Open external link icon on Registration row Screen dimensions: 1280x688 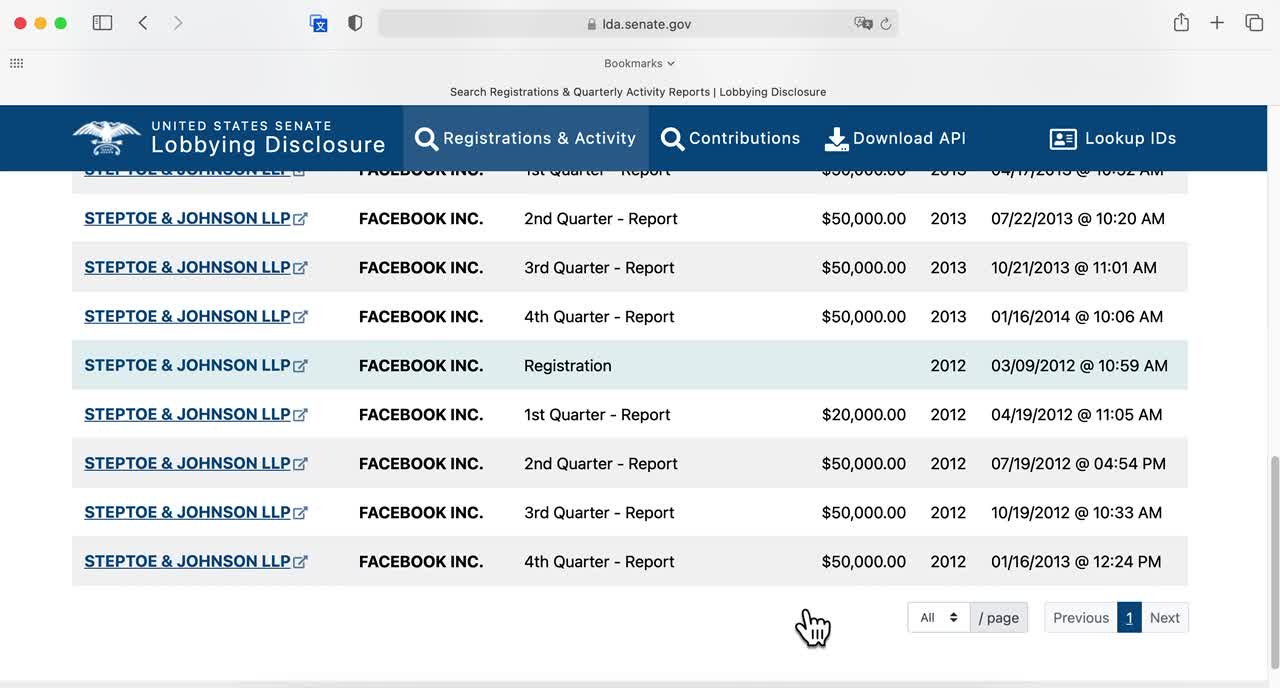click(301, 366)
